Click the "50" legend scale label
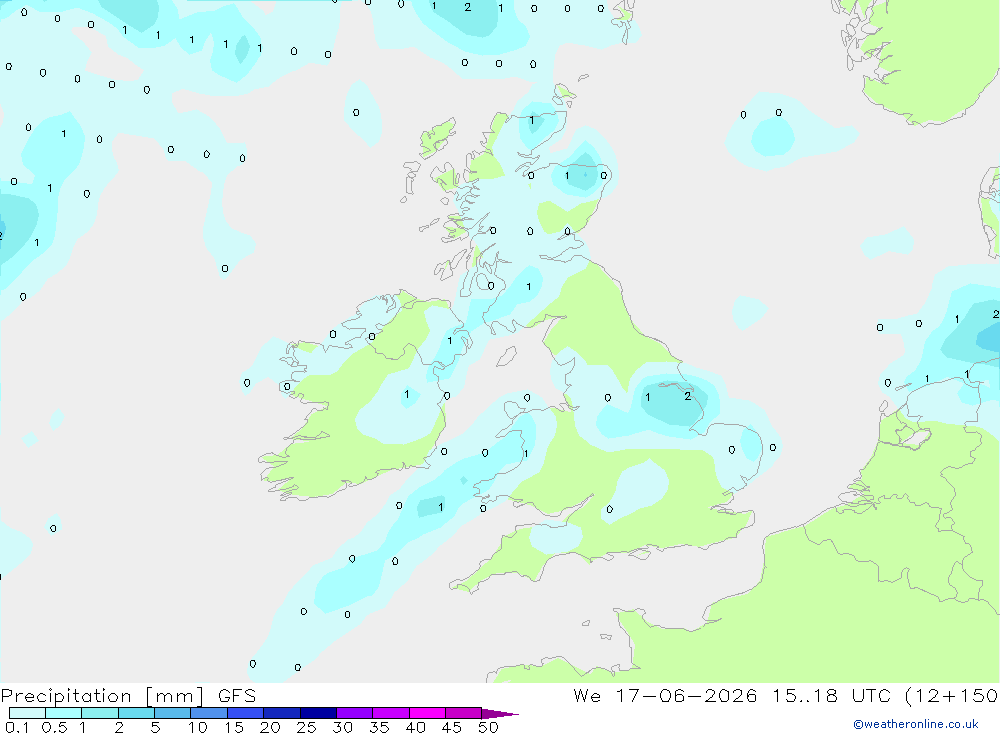Image resolution: width=1000 pixels, height=733 pixels. [x=488, y=727]
